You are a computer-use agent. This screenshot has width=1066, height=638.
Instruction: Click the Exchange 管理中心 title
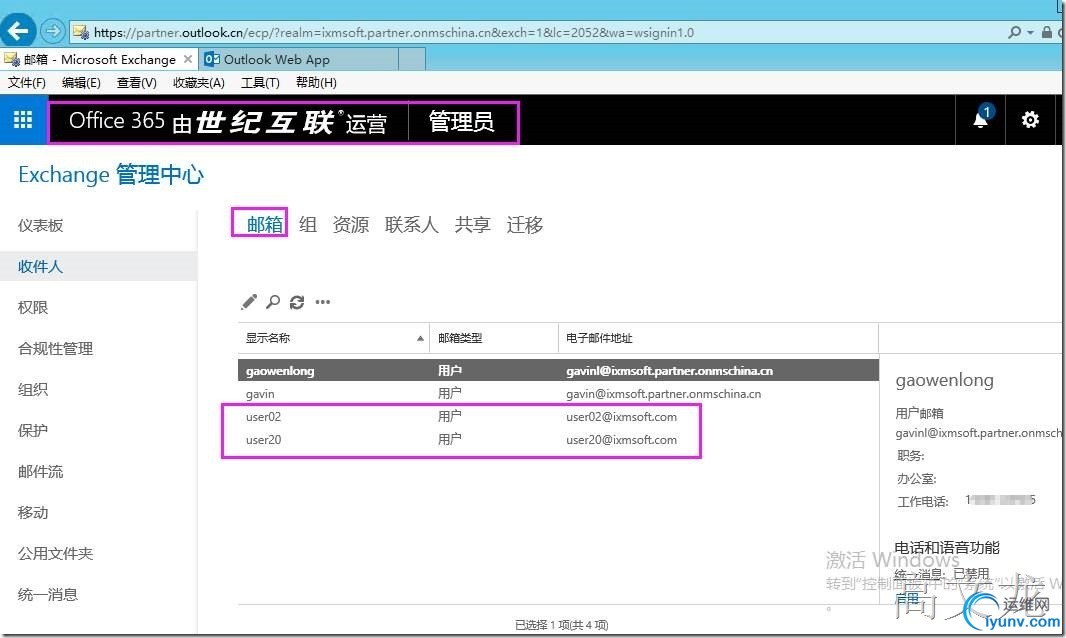[111, 175]
